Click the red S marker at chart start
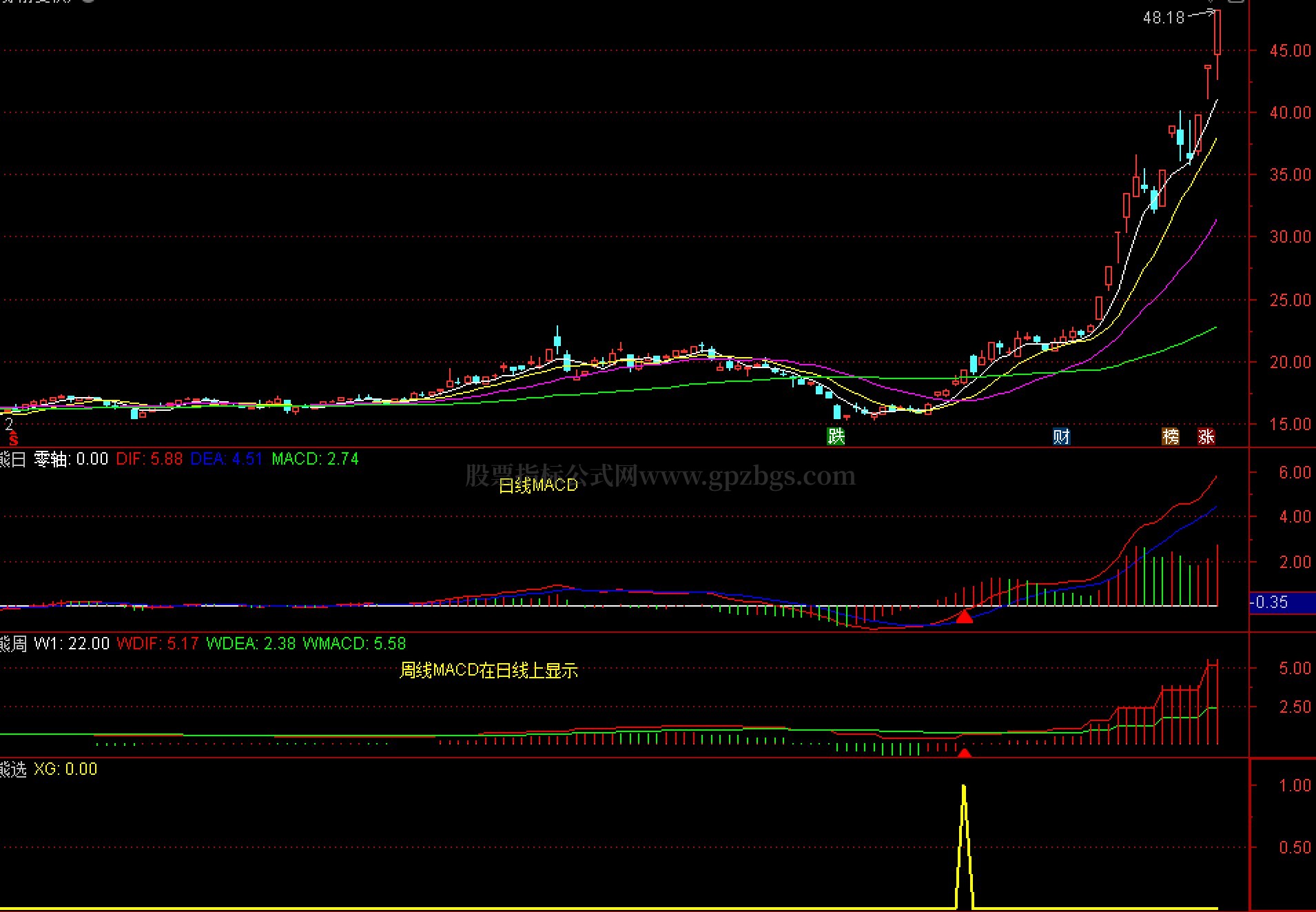This screenshot has width=1316, height=912. point(13,440)
